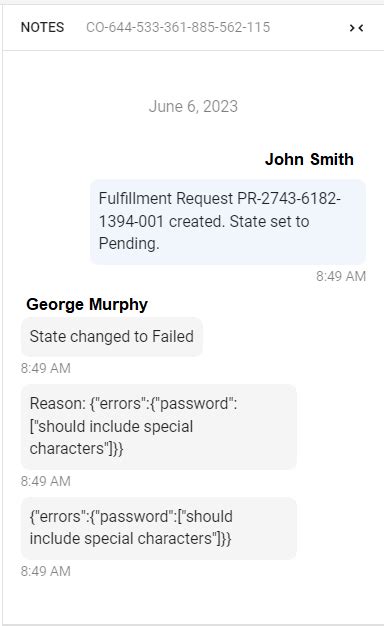384x626 pixels.
Task: Click "include special characters" in last note
Action: 123,539
